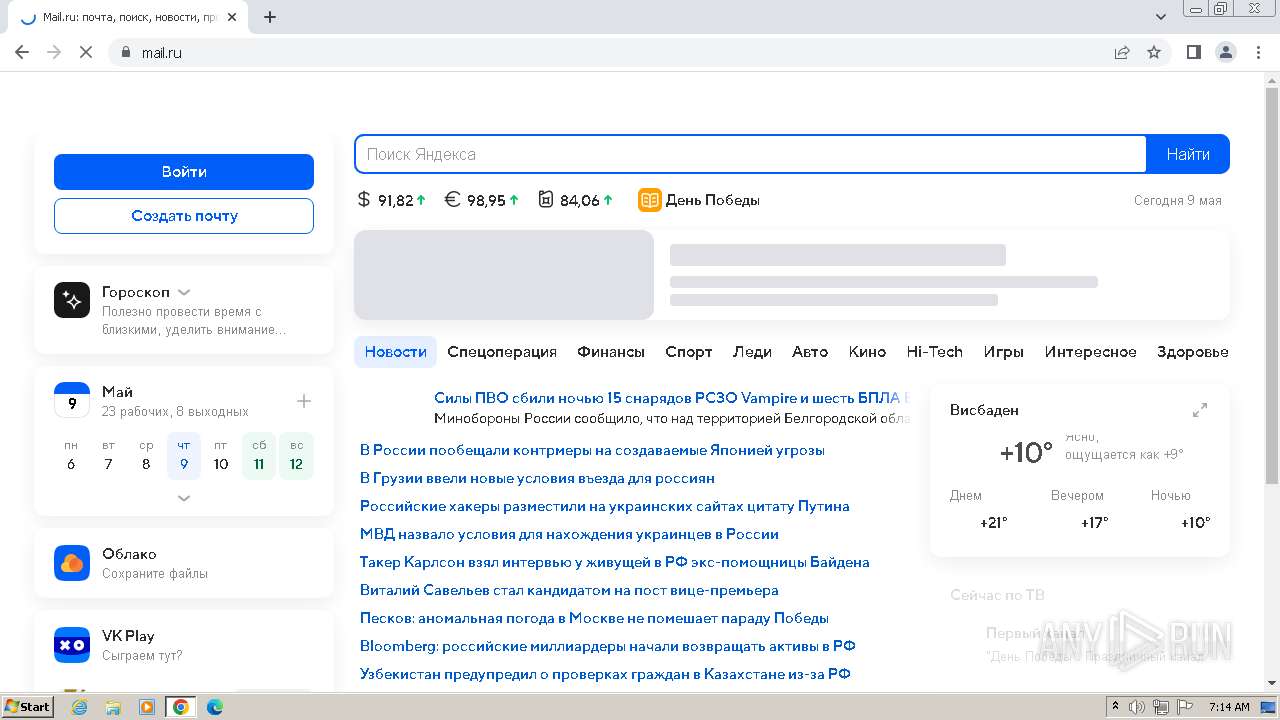Image resolution: width=1280 pixels, height=720 pixels.
Task: Open the VK Play icon
Action: (x=72, y=645)
